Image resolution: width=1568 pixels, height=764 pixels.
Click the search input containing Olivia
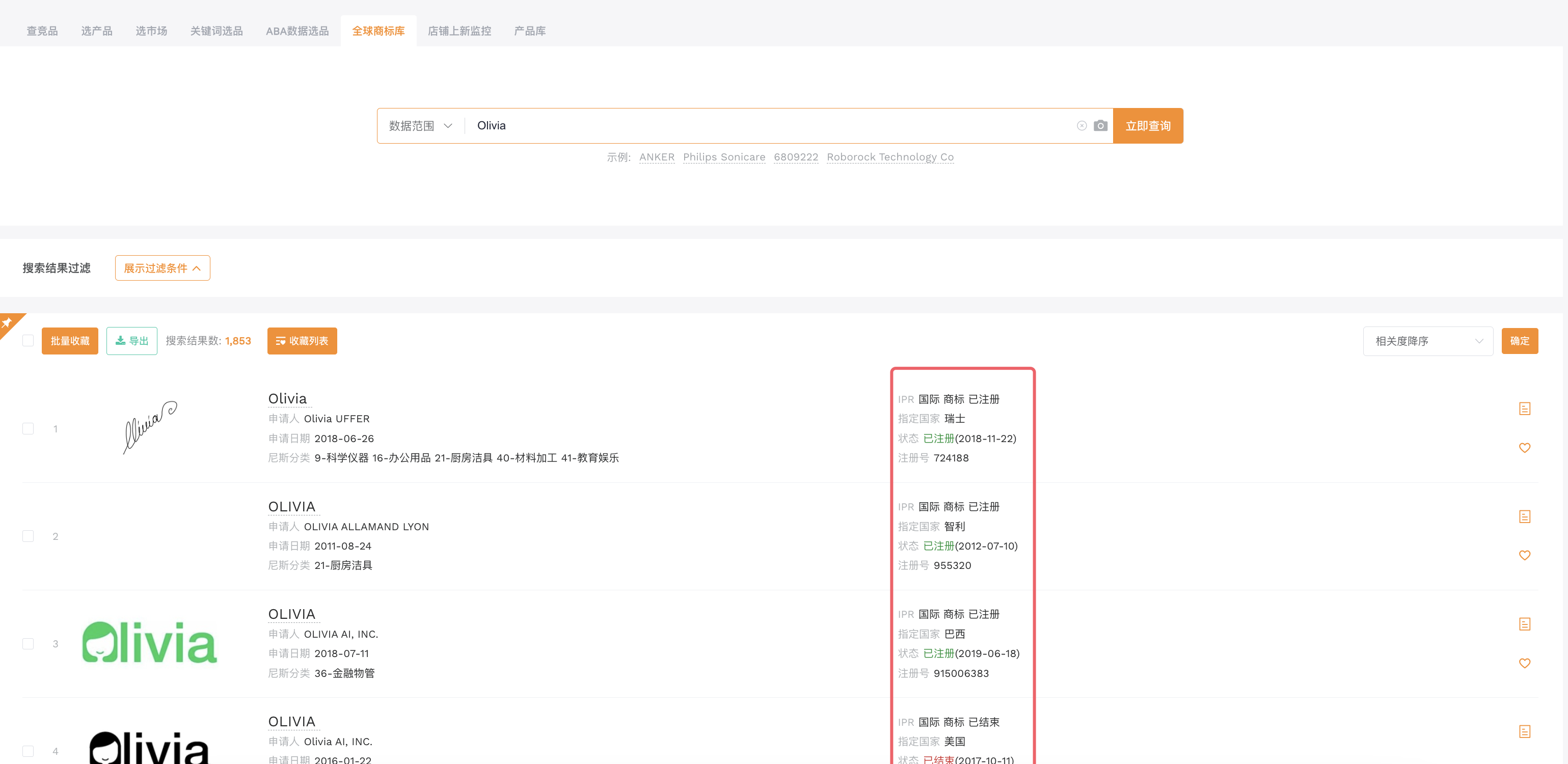coord(770,126)
